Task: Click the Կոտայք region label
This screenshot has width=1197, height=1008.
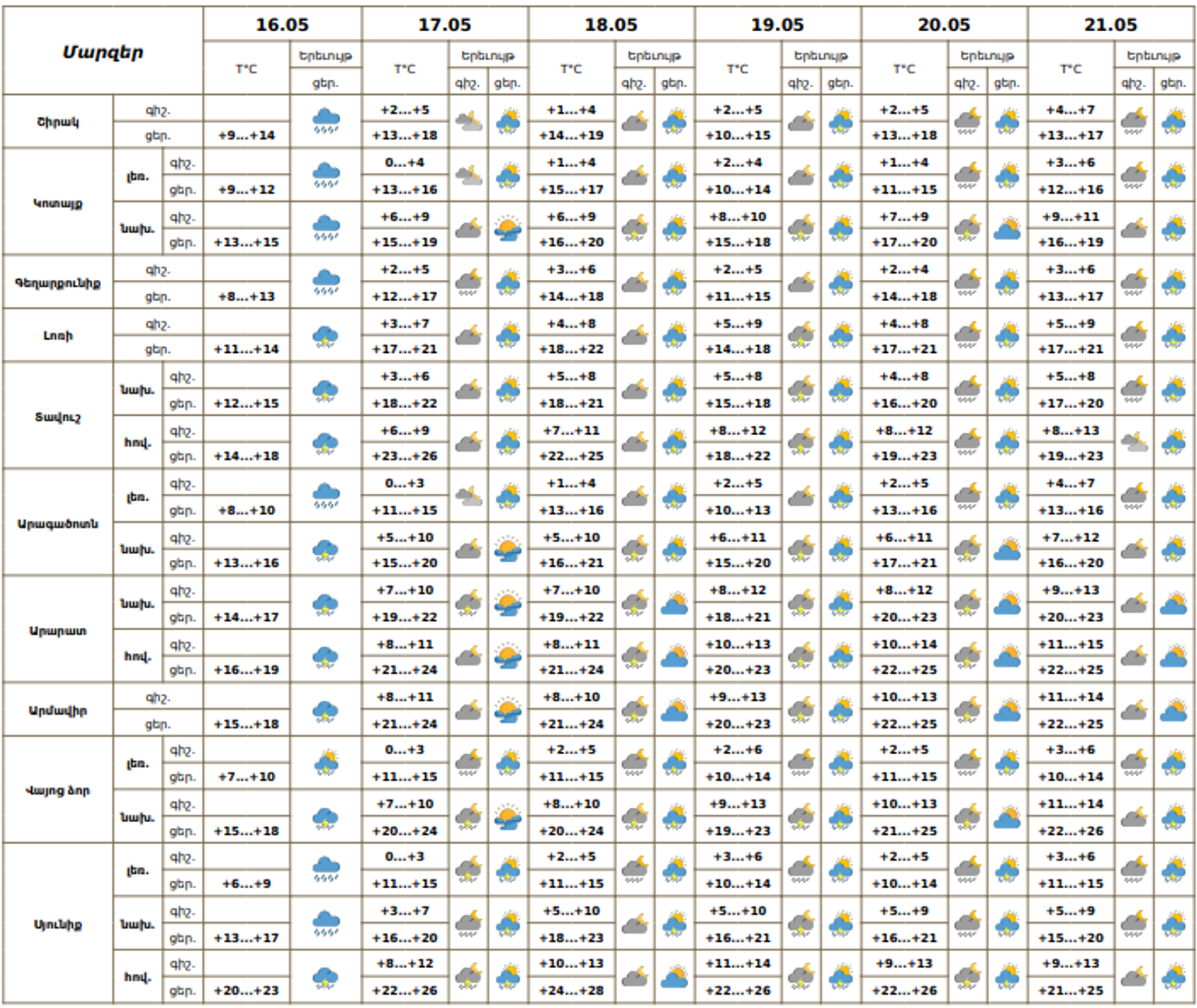Action: pos(58,203)
